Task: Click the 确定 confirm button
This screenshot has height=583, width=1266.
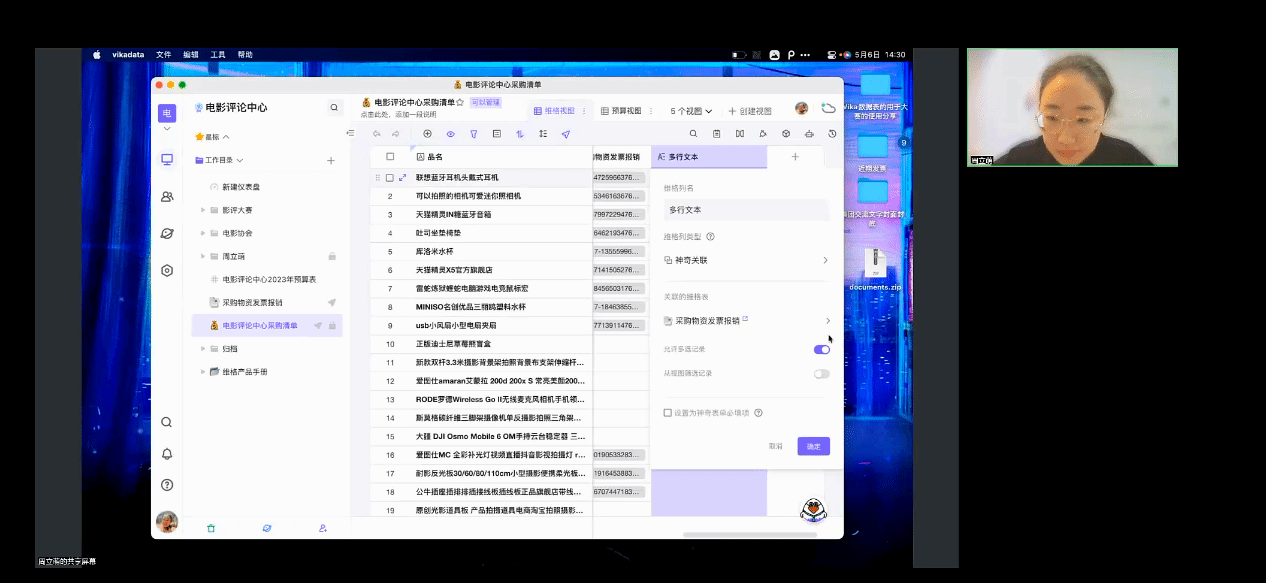Action: point(813,446)
